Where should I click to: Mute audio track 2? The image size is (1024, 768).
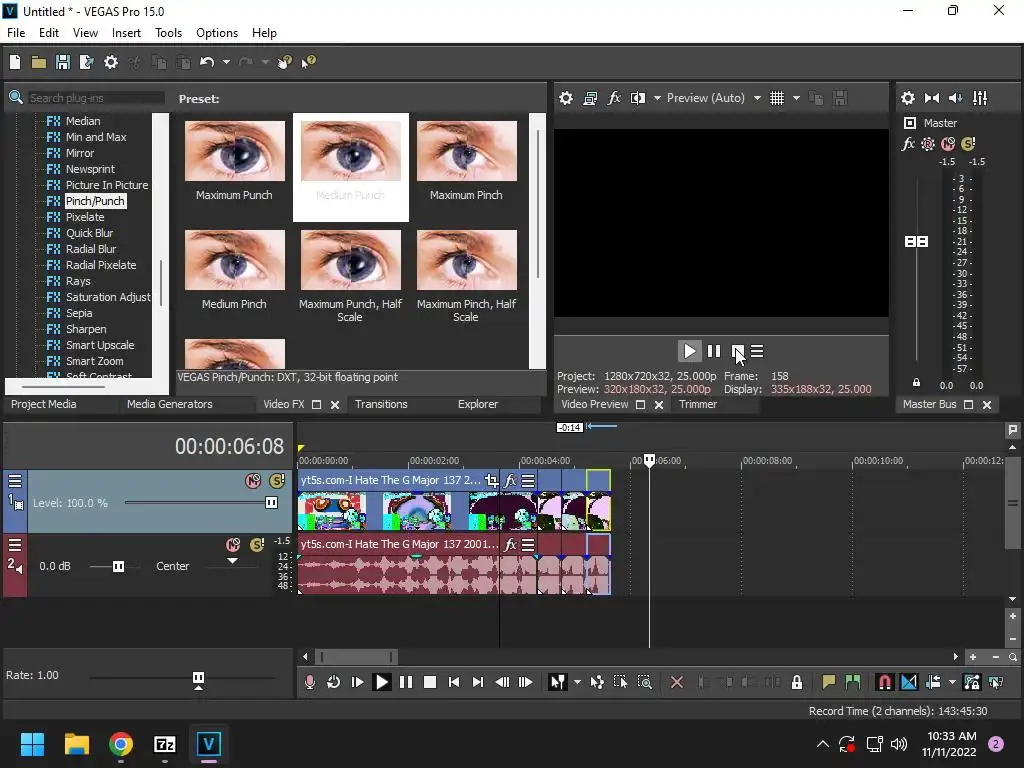[x=232, y=544]
